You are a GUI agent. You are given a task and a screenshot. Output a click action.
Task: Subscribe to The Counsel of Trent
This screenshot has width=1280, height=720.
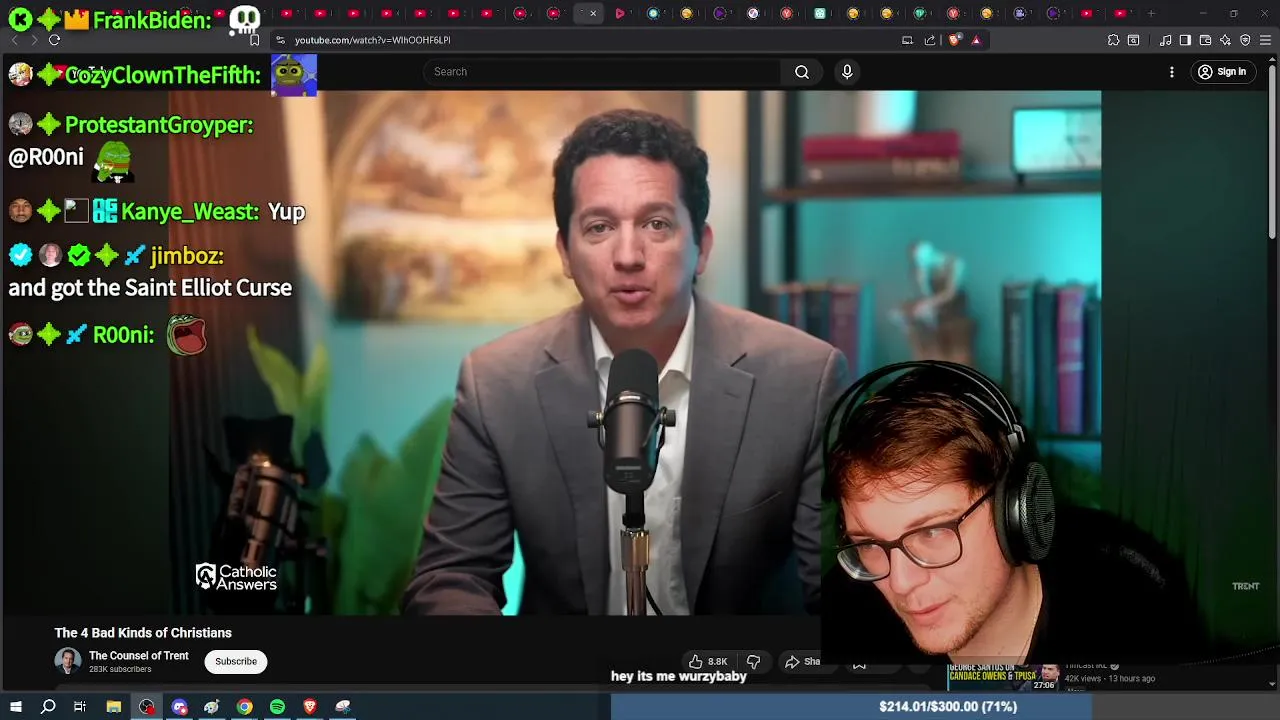point(236,661)
